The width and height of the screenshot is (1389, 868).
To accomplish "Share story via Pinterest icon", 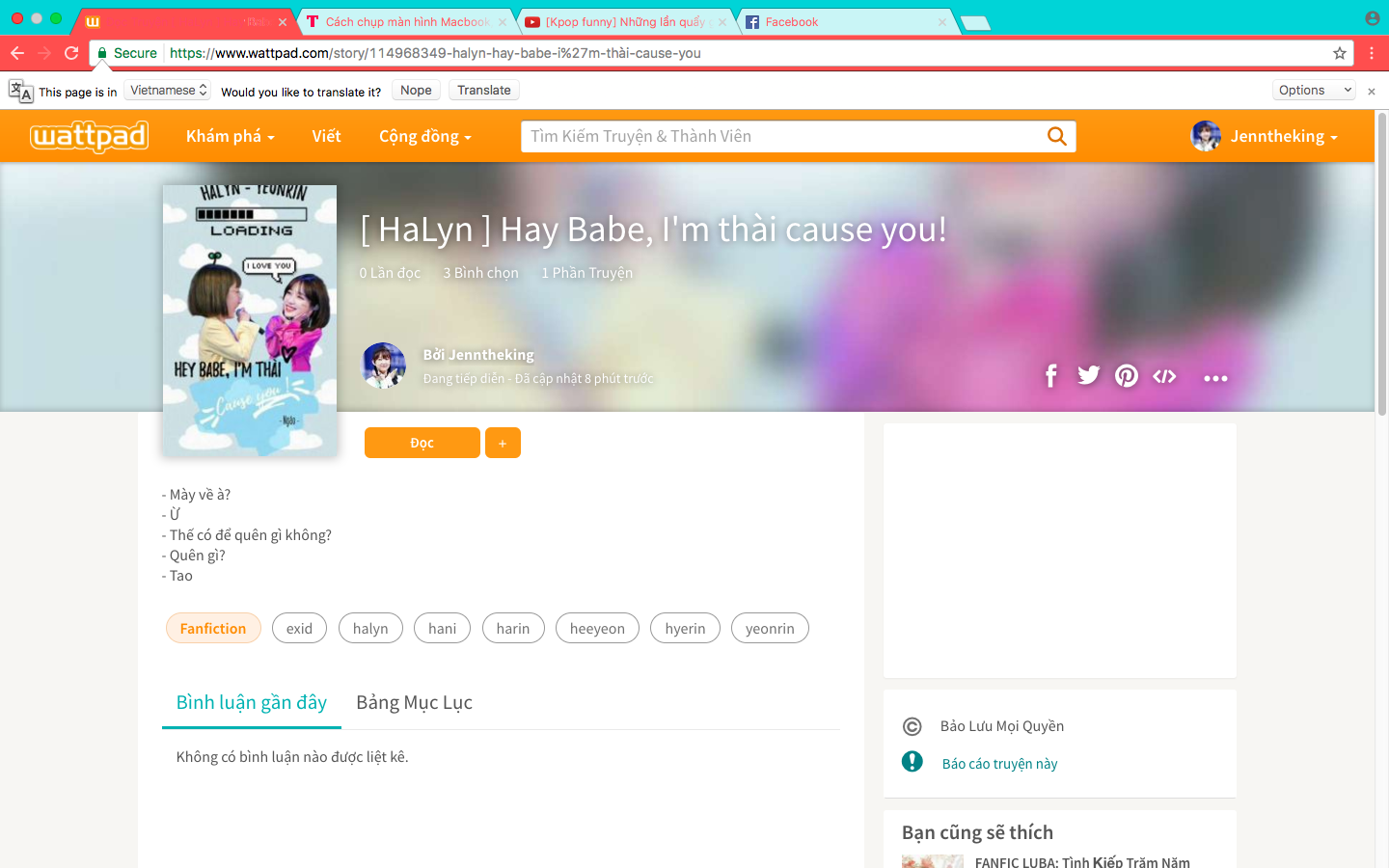I will click(x=1126, y=376).
